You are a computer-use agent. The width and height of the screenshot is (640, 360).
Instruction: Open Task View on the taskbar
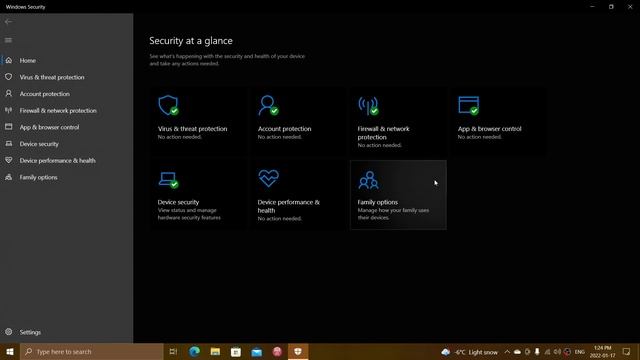point(173,351)
